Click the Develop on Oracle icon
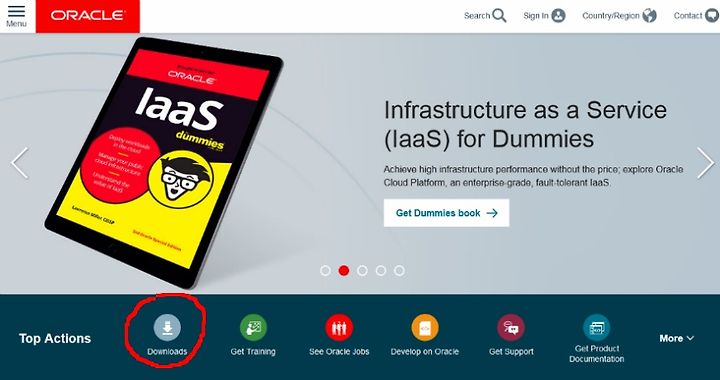This screenshot has height=380, width=720. pyautogui.click(x=425, y=328)
